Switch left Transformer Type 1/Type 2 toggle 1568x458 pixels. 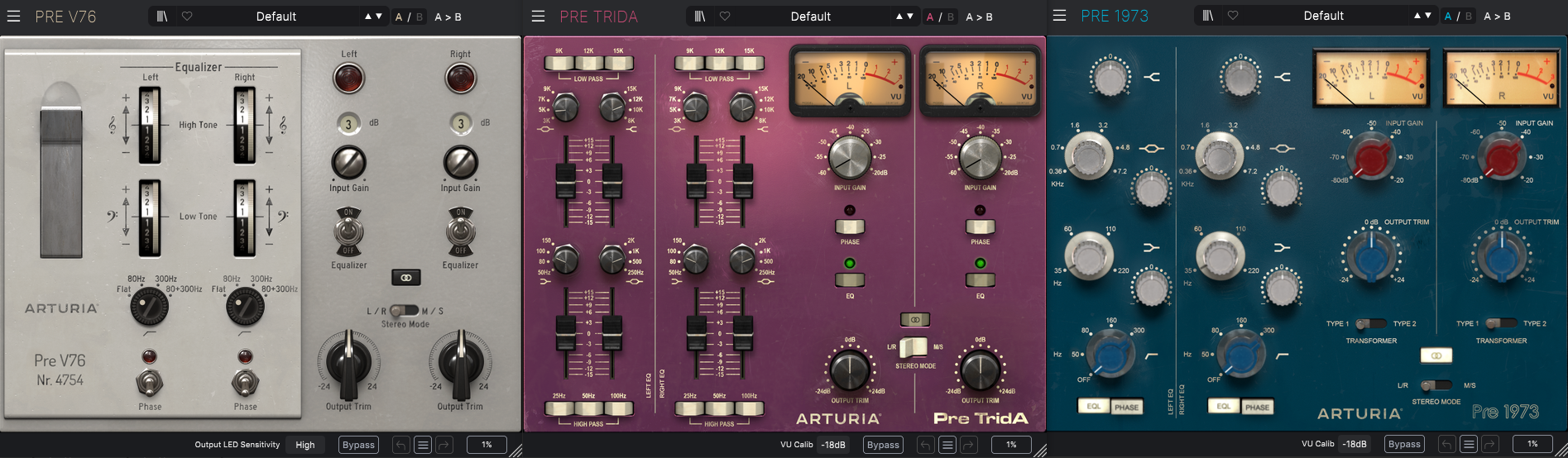tap(1370, 323)
